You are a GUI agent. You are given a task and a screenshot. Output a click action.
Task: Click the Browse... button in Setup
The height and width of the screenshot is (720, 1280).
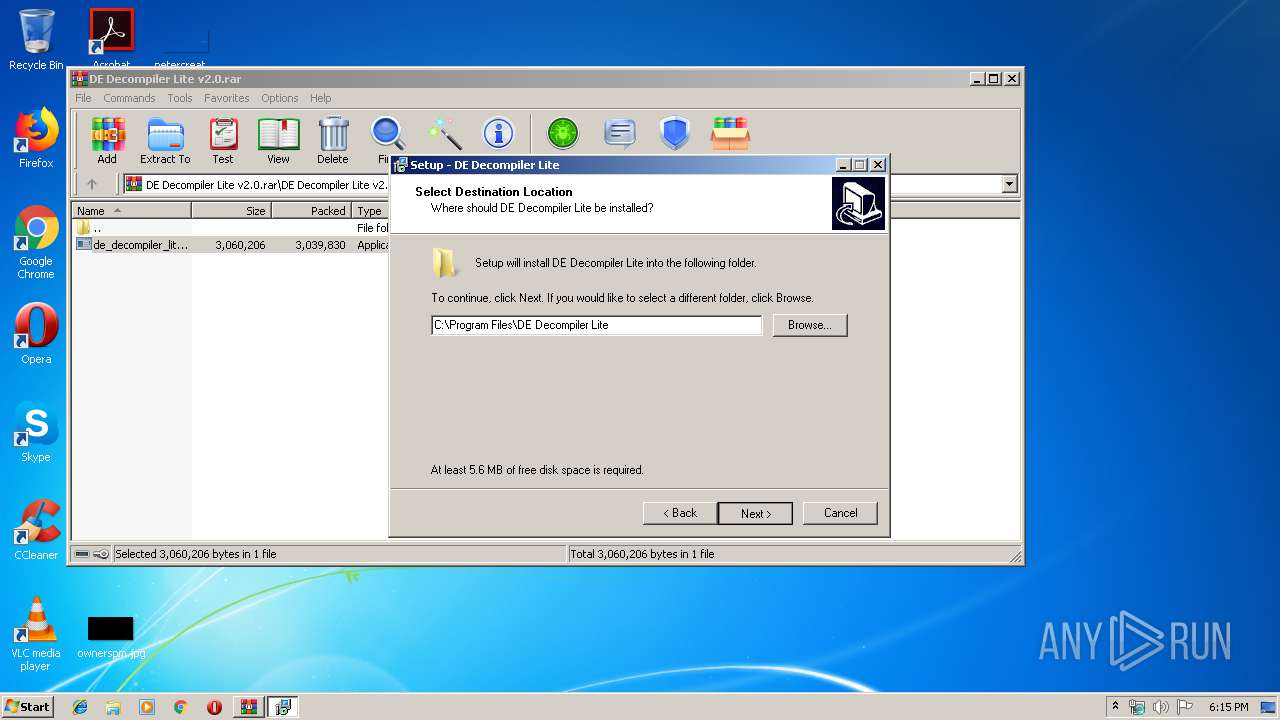tap(810, 325)
